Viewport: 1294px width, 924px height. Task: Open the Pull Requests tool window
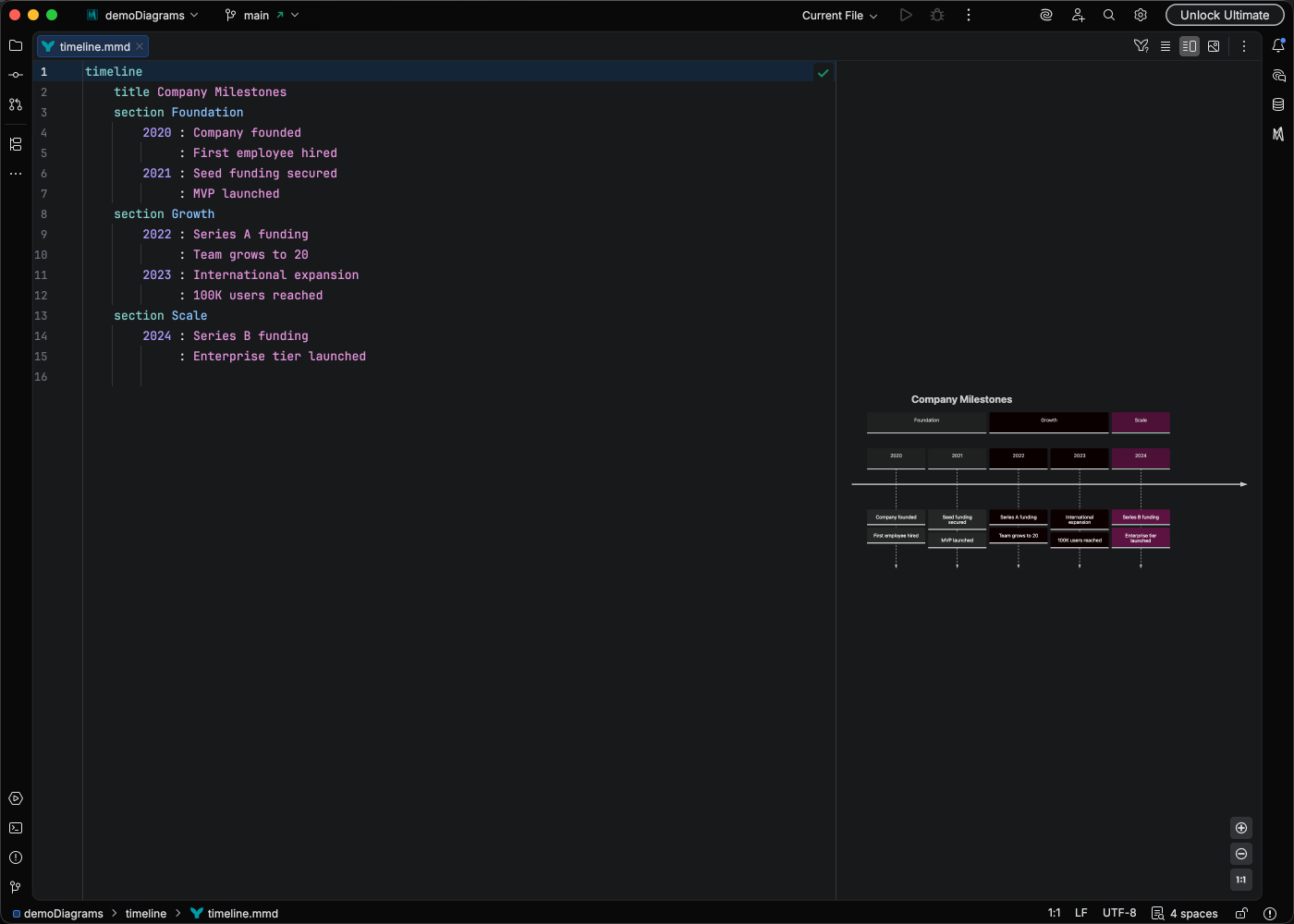[16, 104]
